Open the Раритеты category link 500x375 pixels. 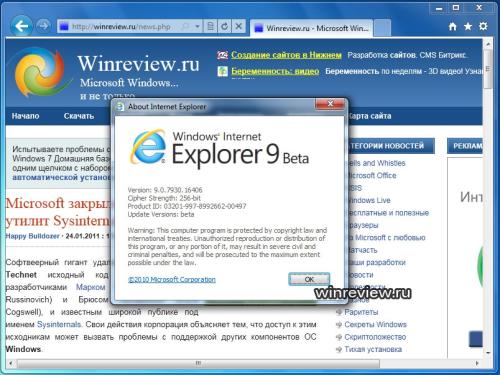pyautogui.click(x=361, y=312)
